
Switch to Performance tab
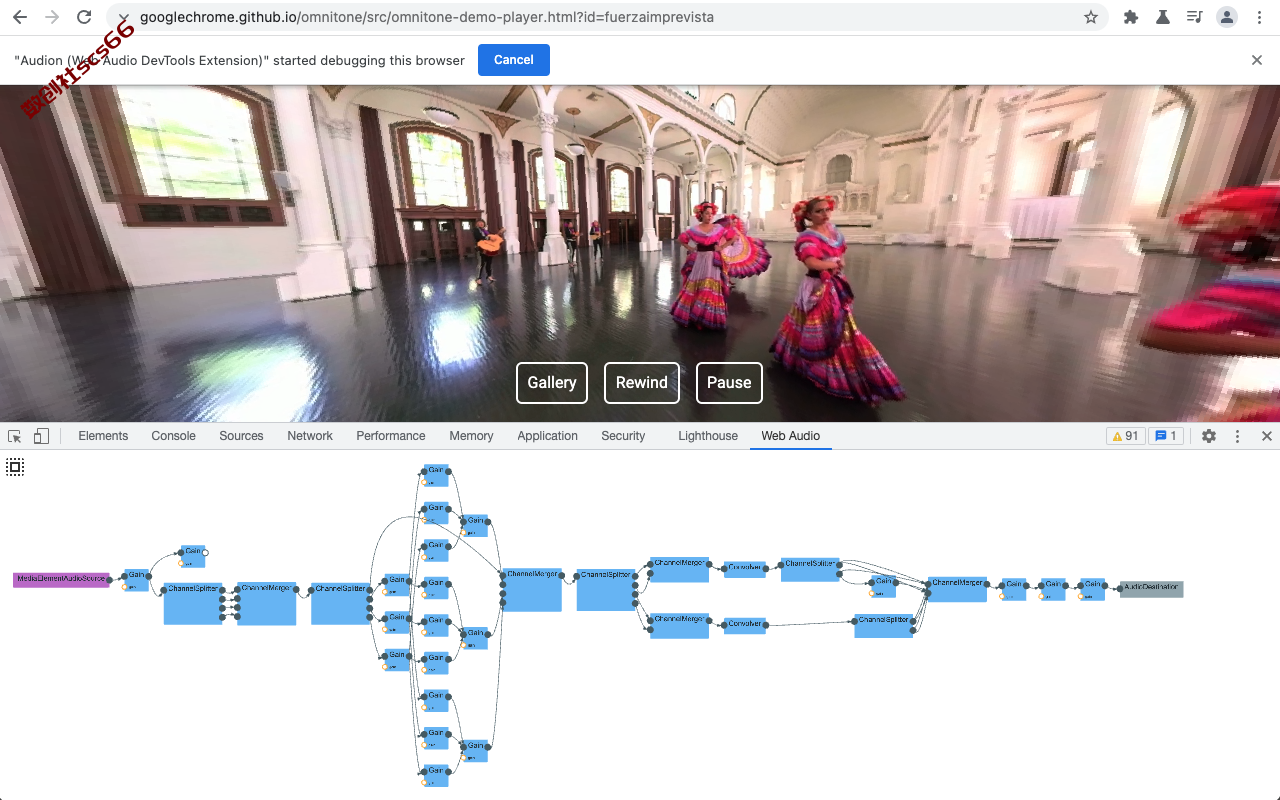pyautogui.click(x=391, y=436)
